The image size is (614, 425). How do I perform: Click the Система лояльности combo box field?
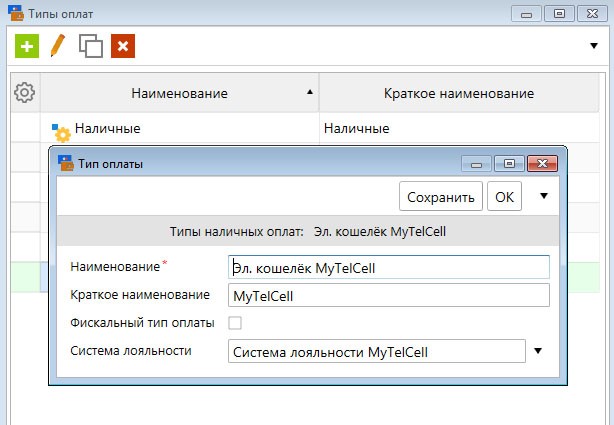pos(377,351)
